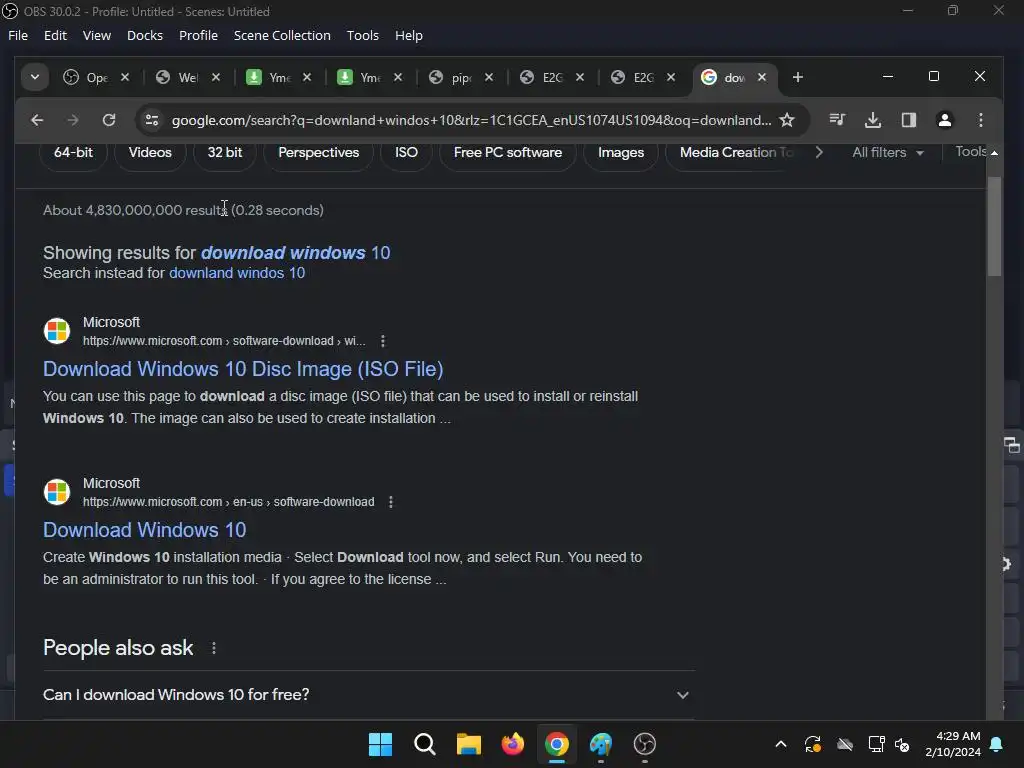Screen dimensions: 1024x768
Task: Close the 'pip' tab
Action: pyautogui.click(x=488, y=78)
